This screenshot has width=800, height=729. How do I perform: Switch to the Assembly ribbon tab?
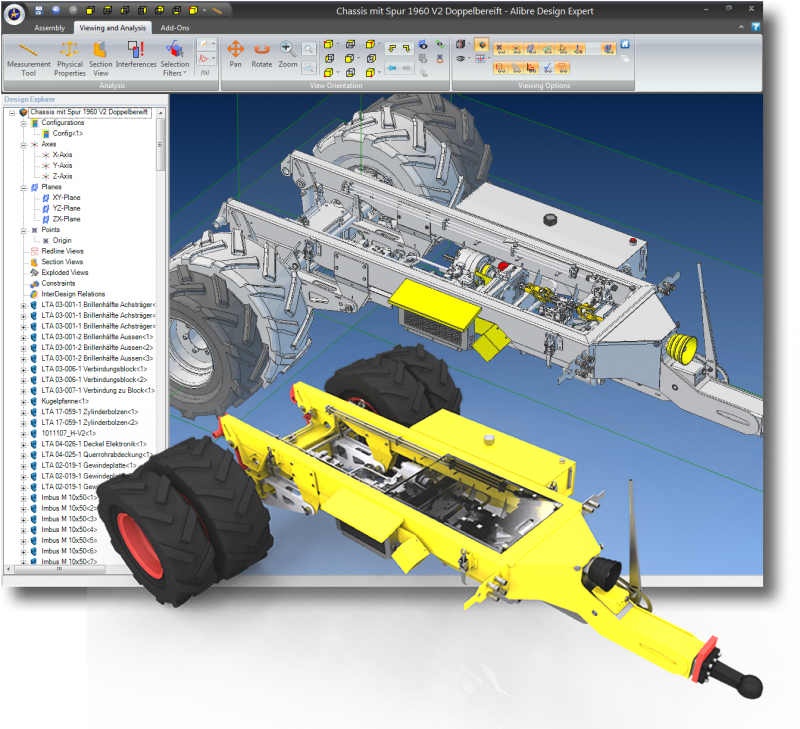pyautogui.click(x=49, y=28)
